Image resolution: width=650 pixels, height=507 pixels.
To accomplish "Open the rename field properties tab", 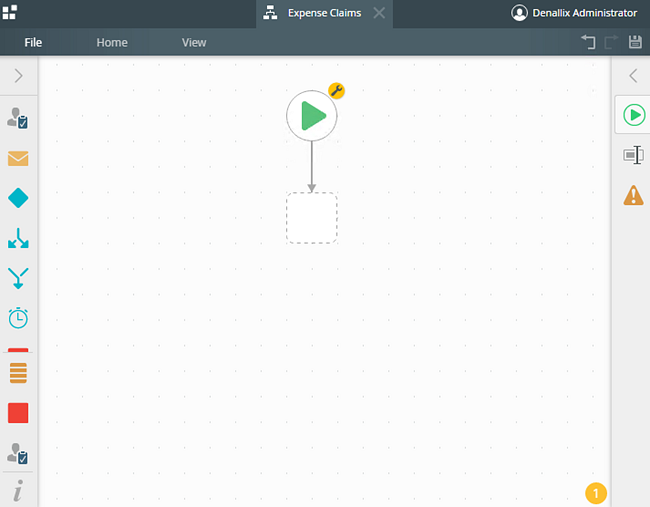I will point(633,155).
